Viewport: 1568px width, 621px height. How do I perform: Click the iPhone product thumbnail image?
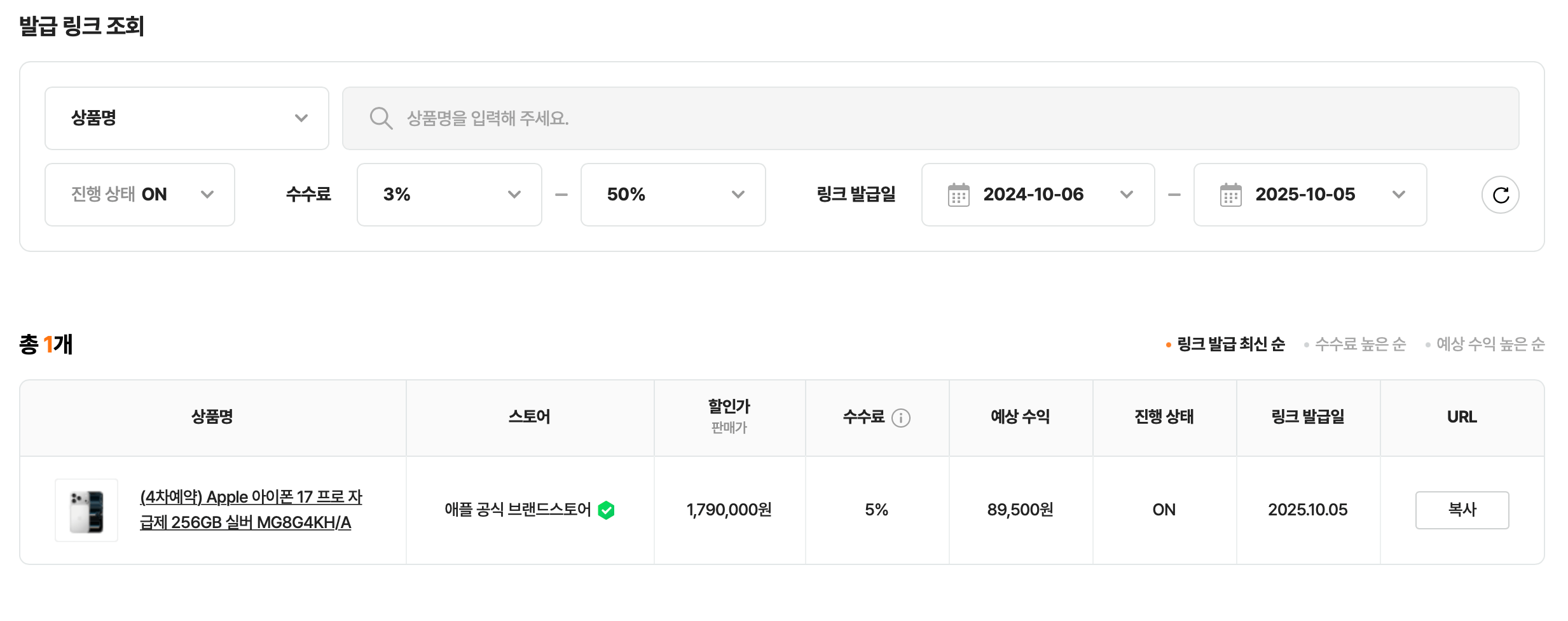click(x=86, y=509)
